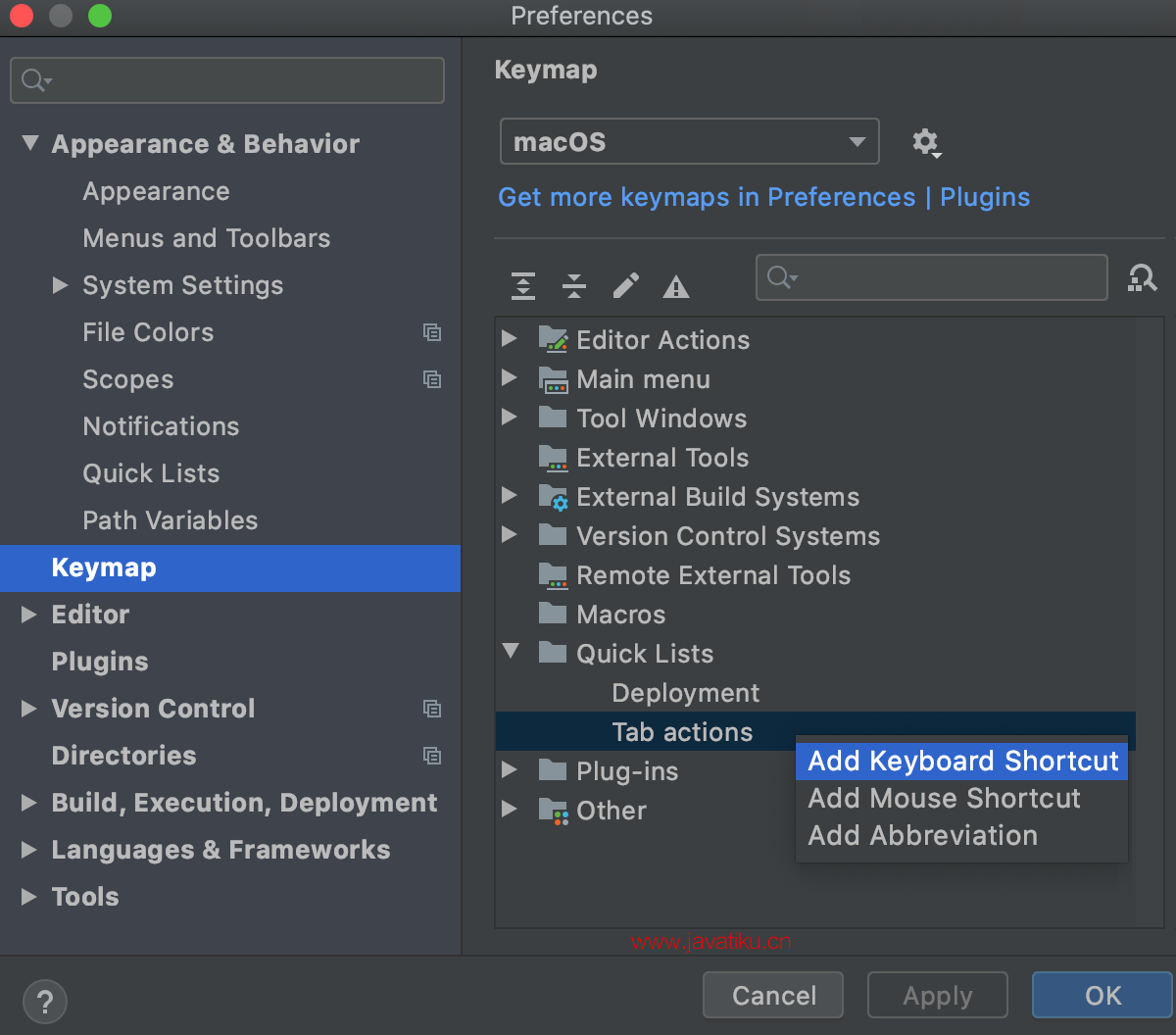The image size is (1176, 1035).
Task: Click the Macros folder icon
Action: pyautogui.click(x=554, y=615)
